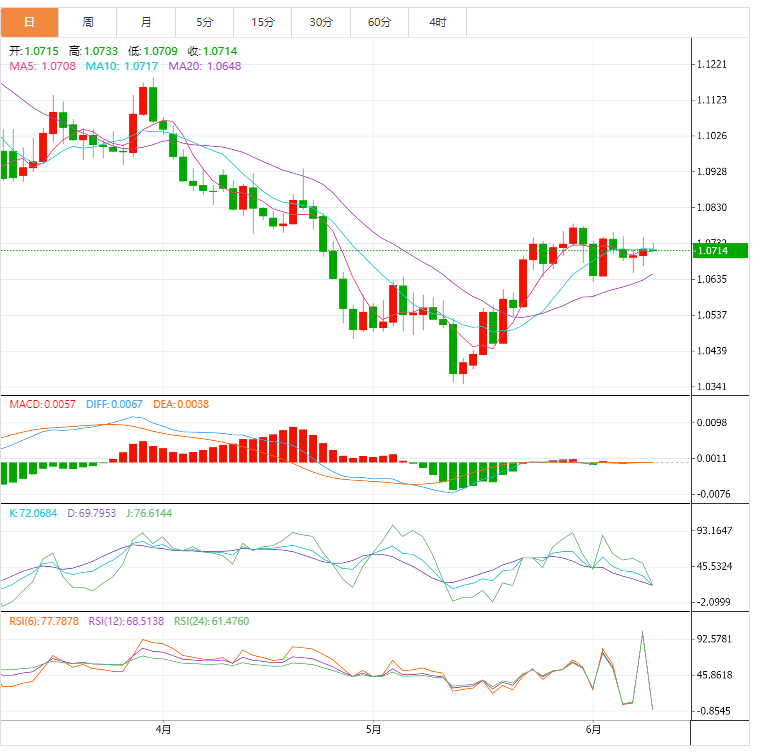Click the -2.0999 KDJ axis label
The image size is (758, 752).
tap(713, 602)
